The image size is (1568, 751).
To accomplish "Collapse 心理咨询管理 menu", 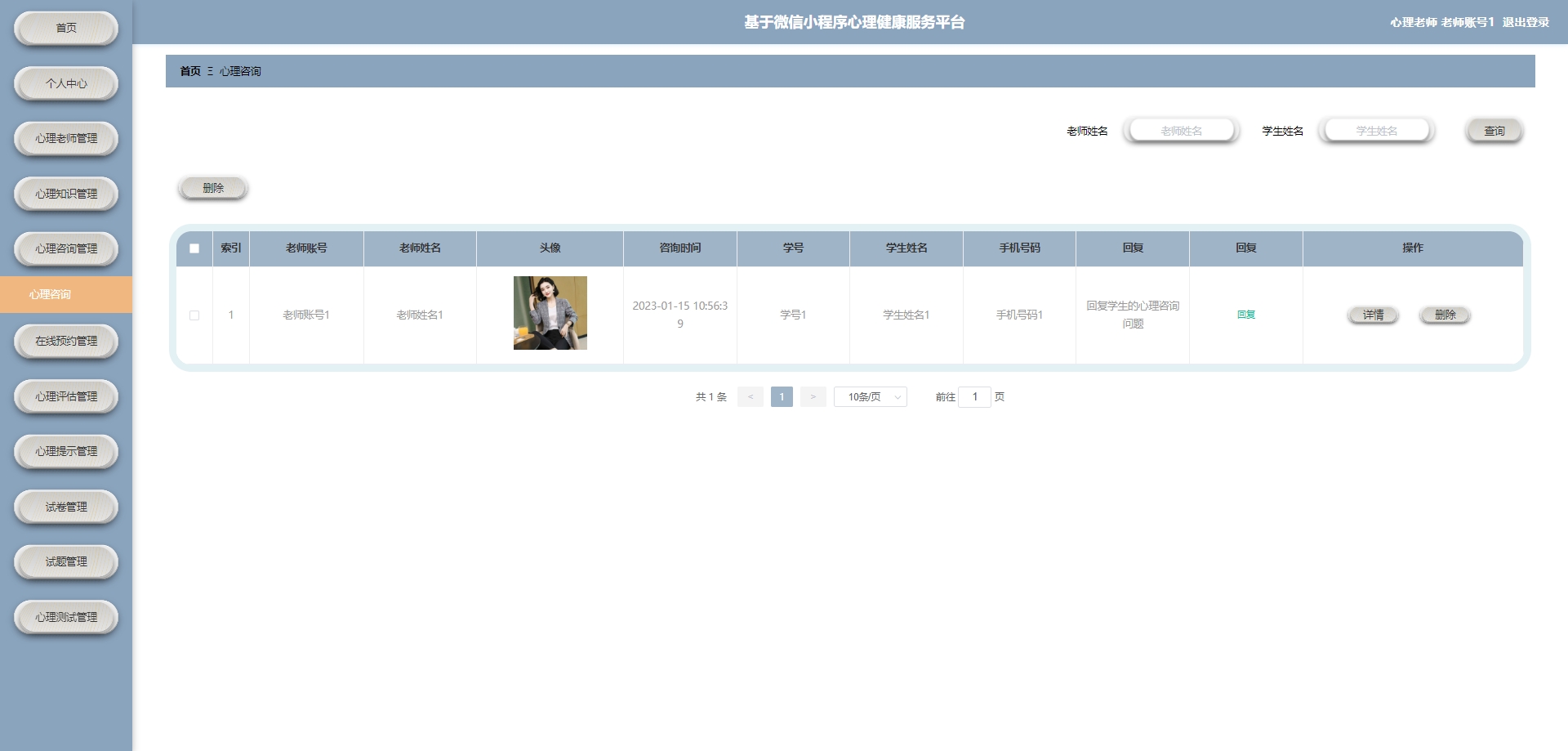I will coord(66,248).
